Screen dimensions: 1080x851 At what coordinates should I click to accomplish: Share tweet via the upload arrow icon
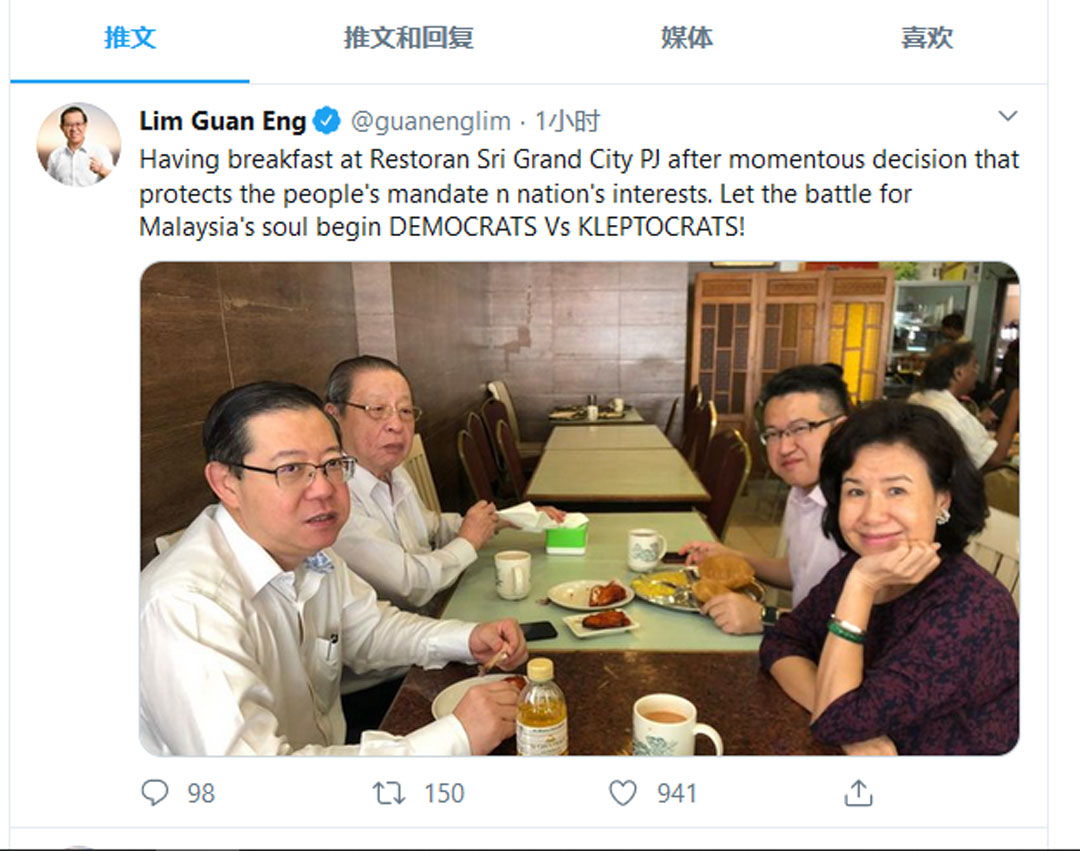click(858, 793)
